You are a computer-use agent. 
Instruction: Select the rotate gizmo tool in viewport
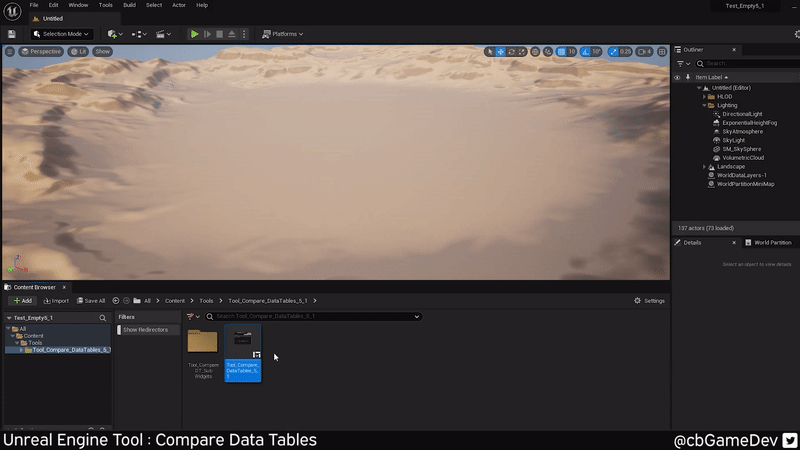tap(513, 51)
